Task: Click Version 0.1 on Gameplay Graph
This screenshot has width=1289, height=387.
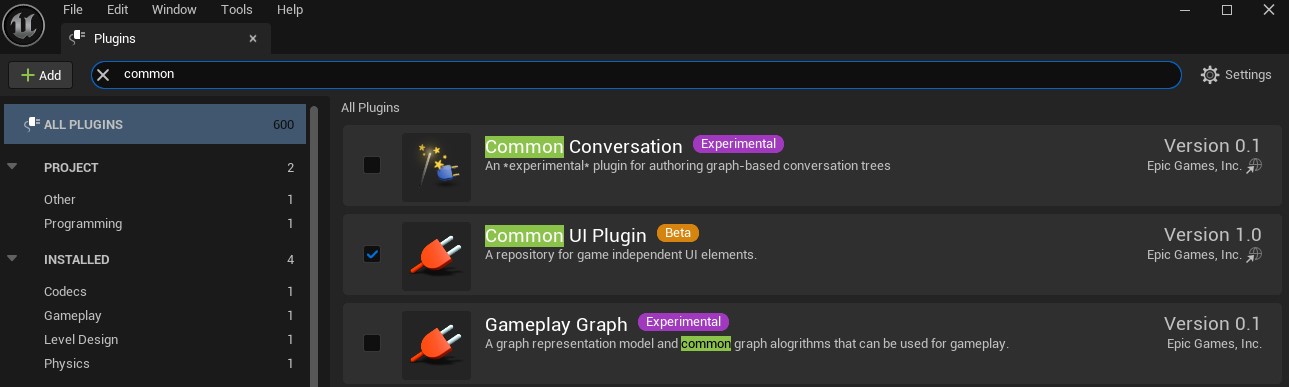Action: coord(1213,323)
